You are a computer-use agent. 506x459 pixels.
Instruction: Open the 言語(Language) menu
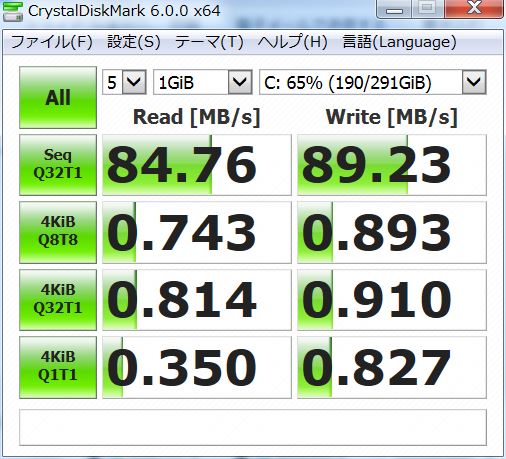(x=399, y=42)
